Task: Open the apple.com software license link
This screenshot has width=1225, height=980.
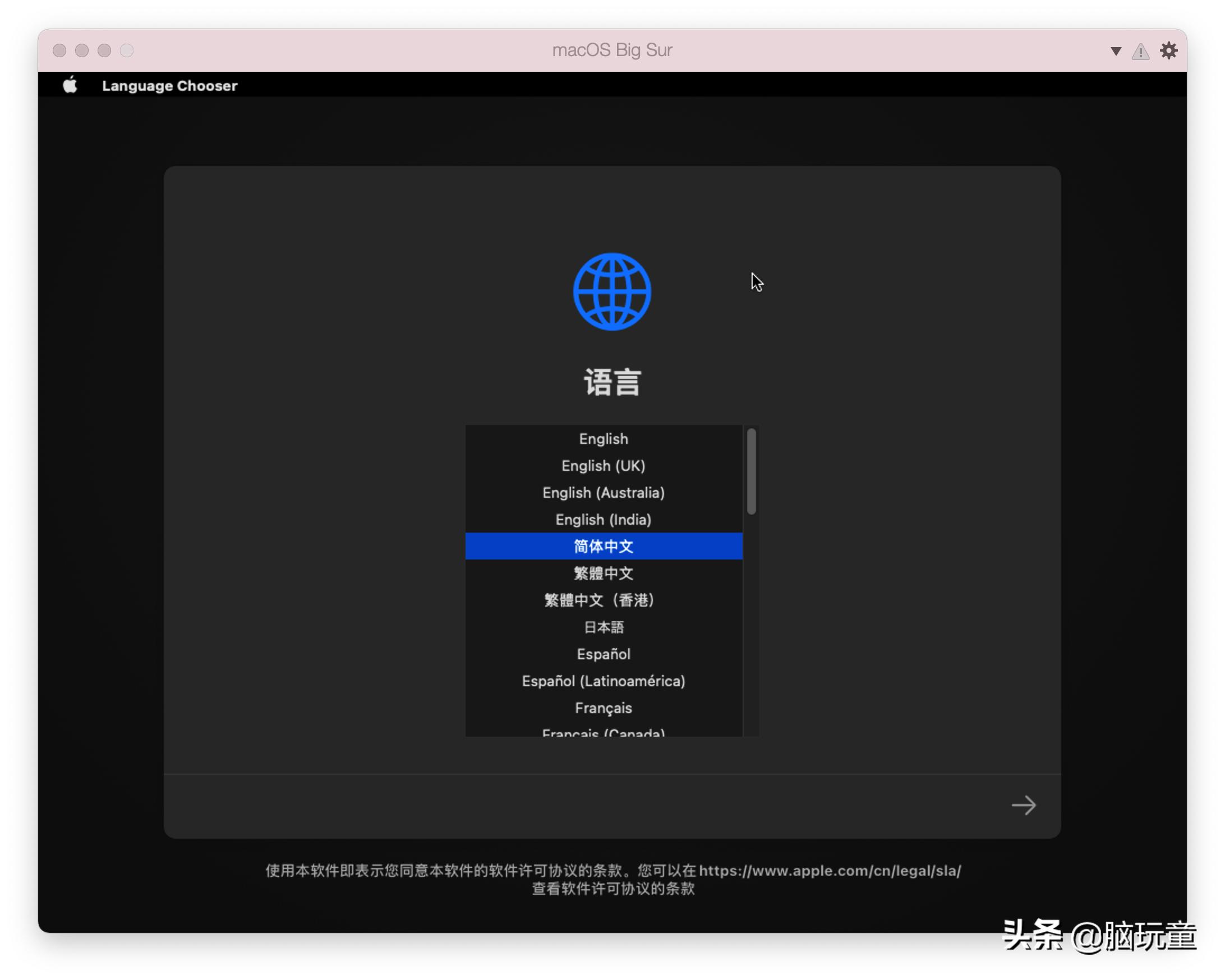Action: pos(829,871)
